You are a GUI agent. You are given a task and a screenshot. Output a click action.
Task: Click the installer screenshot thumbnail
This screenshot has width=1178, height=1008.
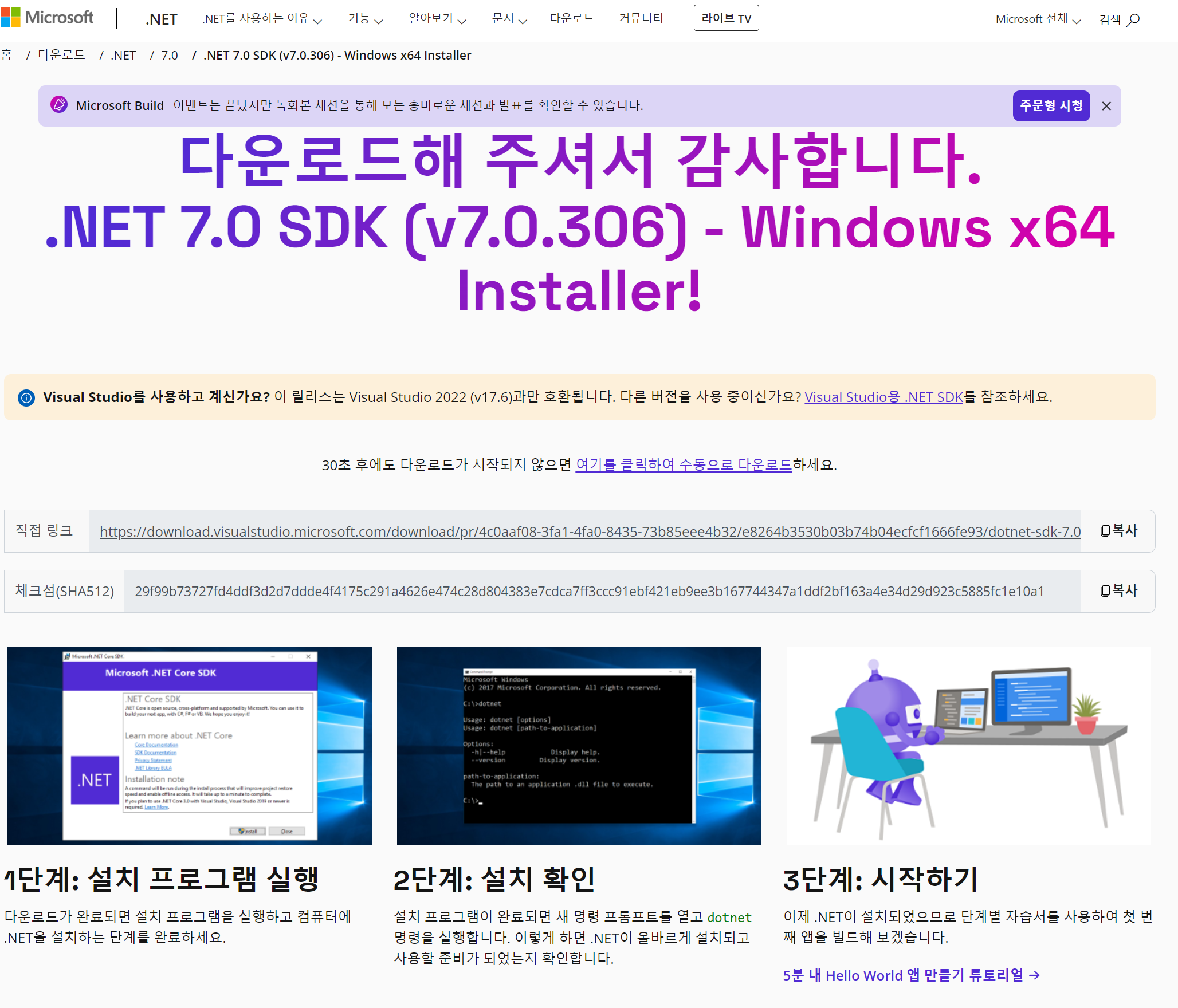pos(190,746)
